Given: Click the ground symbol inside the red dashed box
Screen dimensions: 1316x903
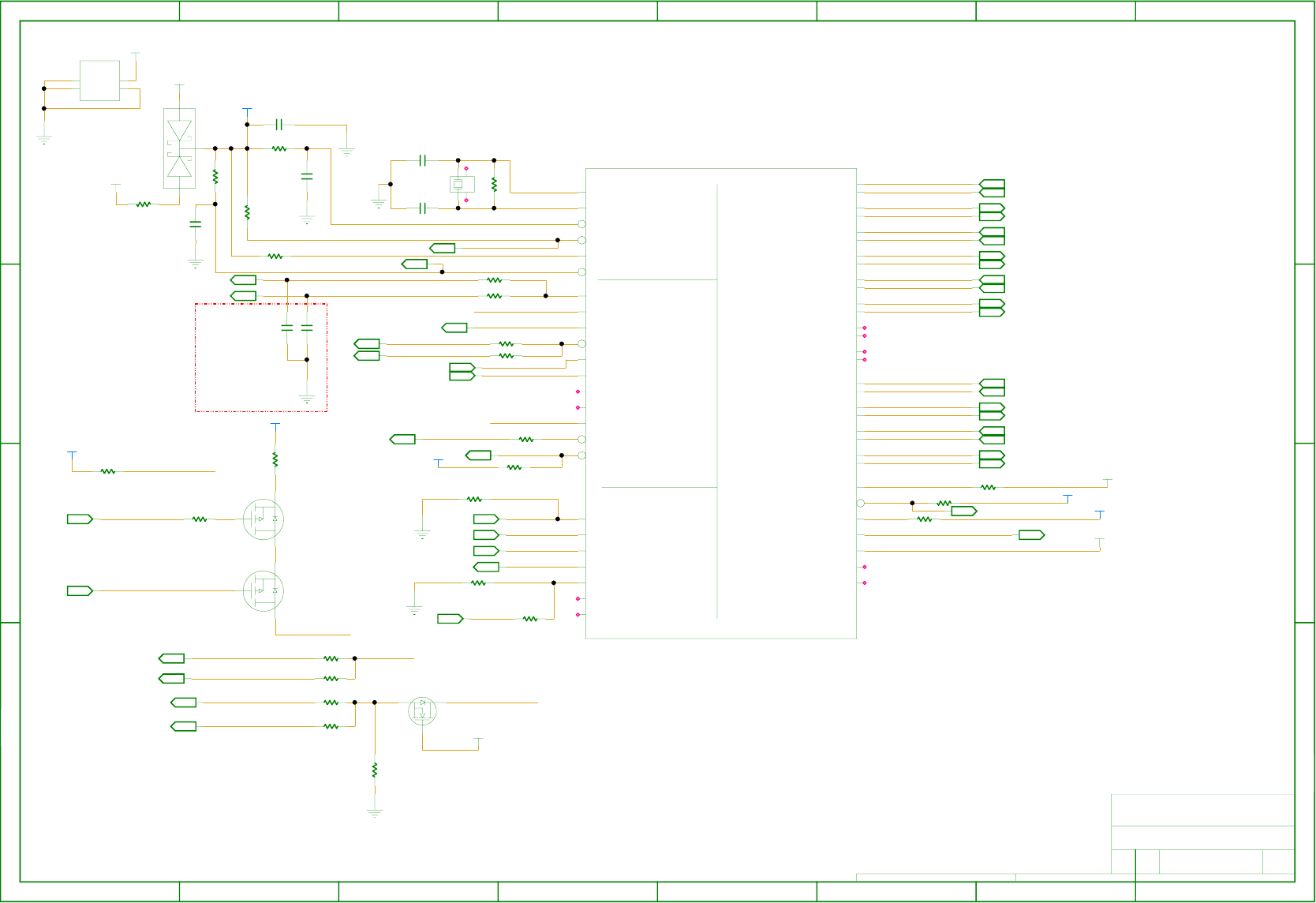Looking at the screenshot, I should coord(307,399).
